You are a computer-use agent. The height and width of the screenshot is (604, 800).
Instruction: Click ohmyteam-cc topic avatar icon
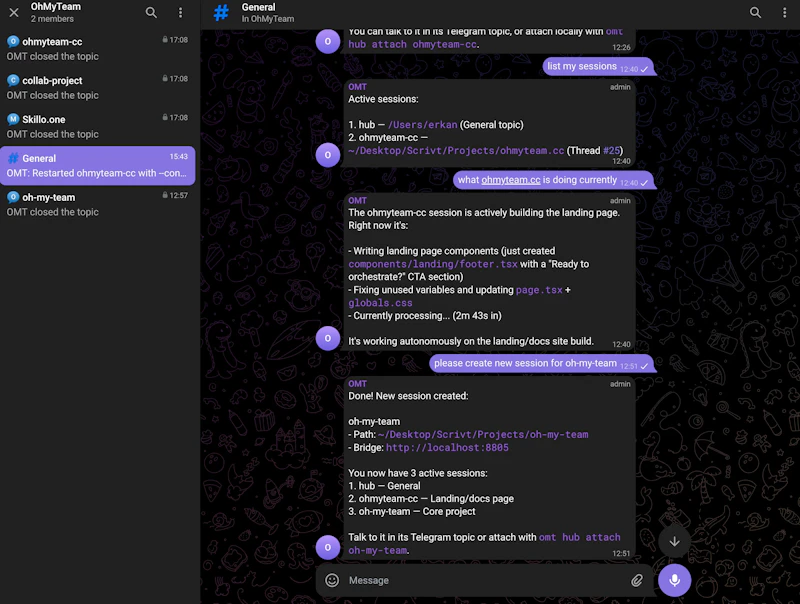[13, 41]
